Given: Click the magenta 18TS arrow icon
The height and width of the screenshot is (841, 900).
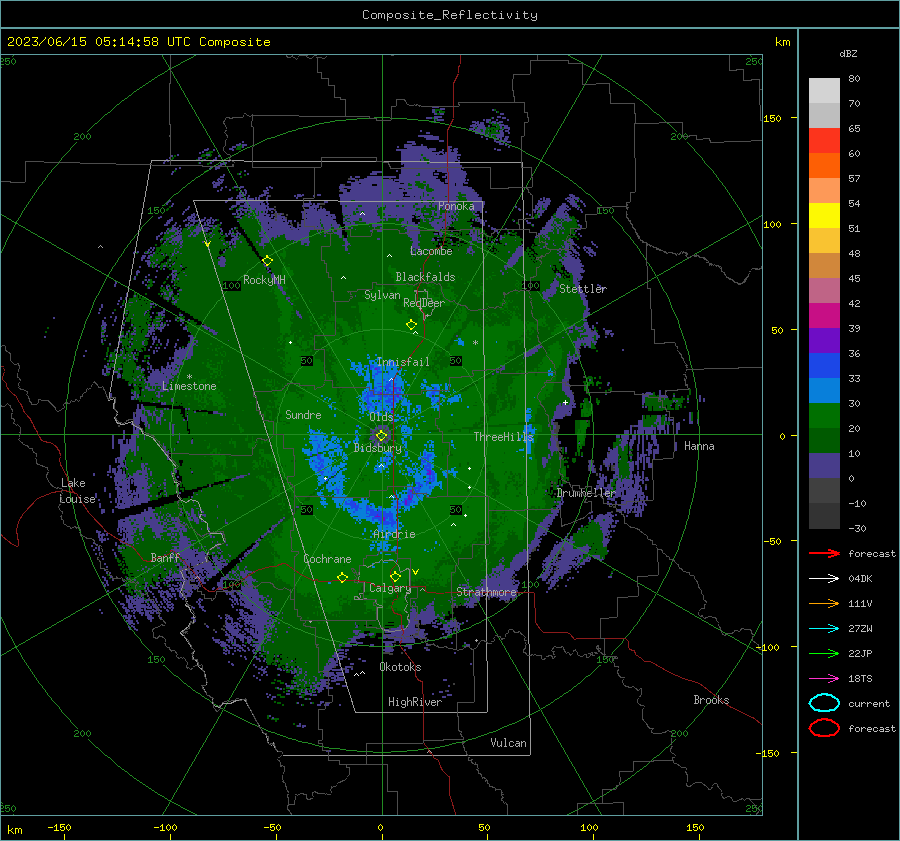Looking at the screenshot, I should [824, 679].
